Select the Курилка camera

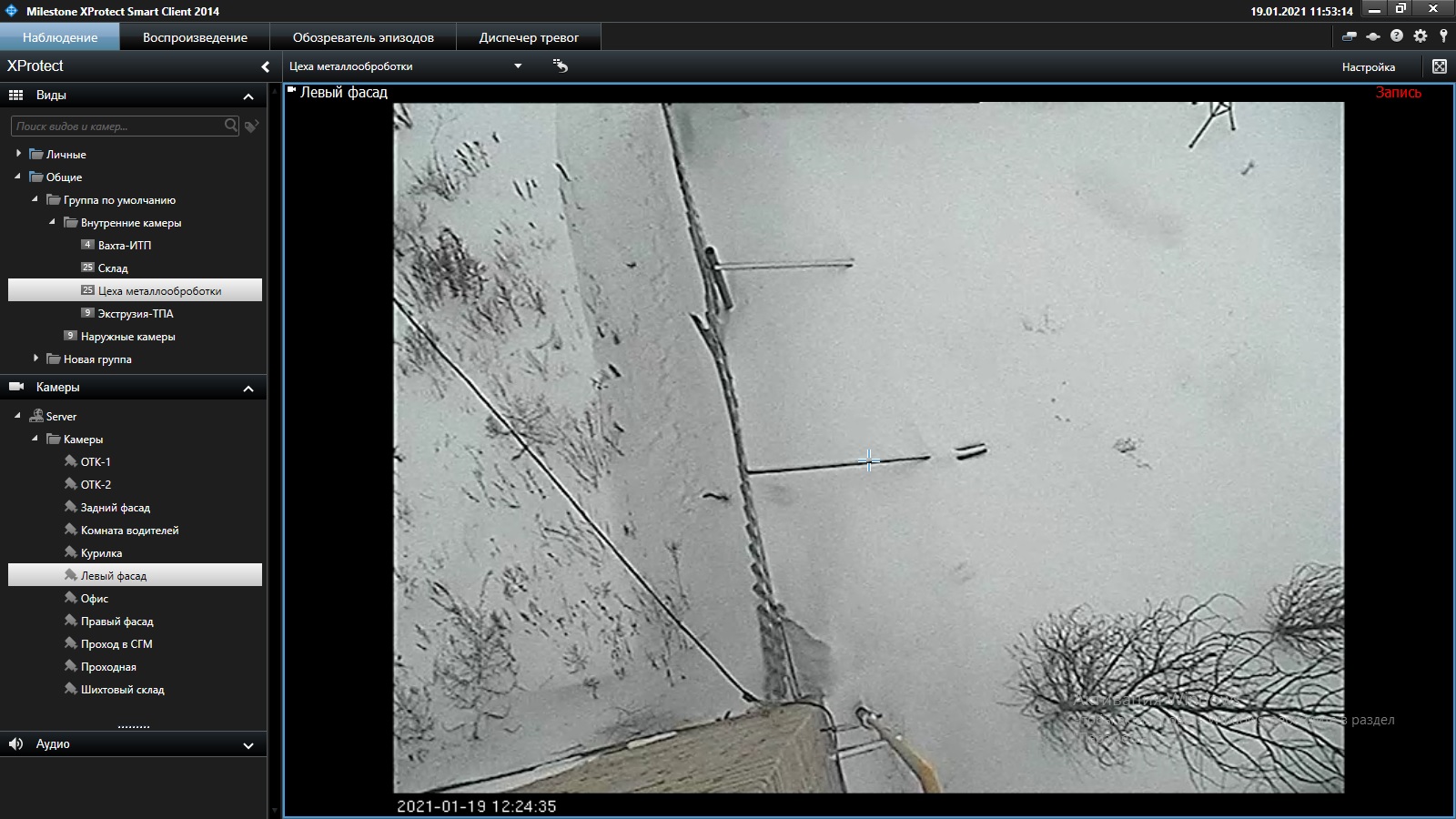(x=101, y=552)
